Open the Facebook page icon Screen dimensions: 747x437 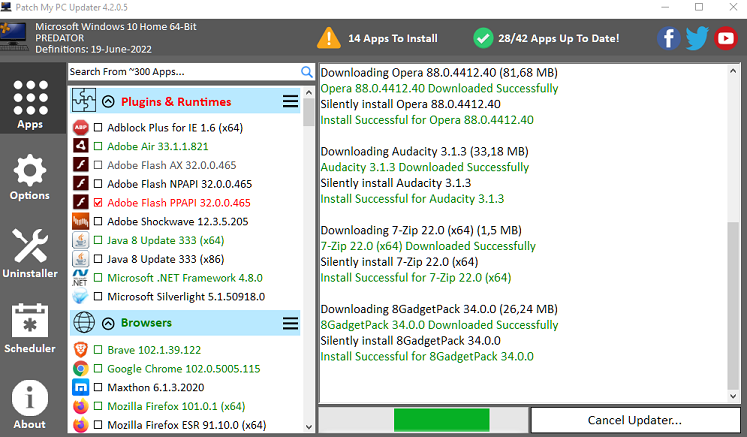[x=668, y=38]
